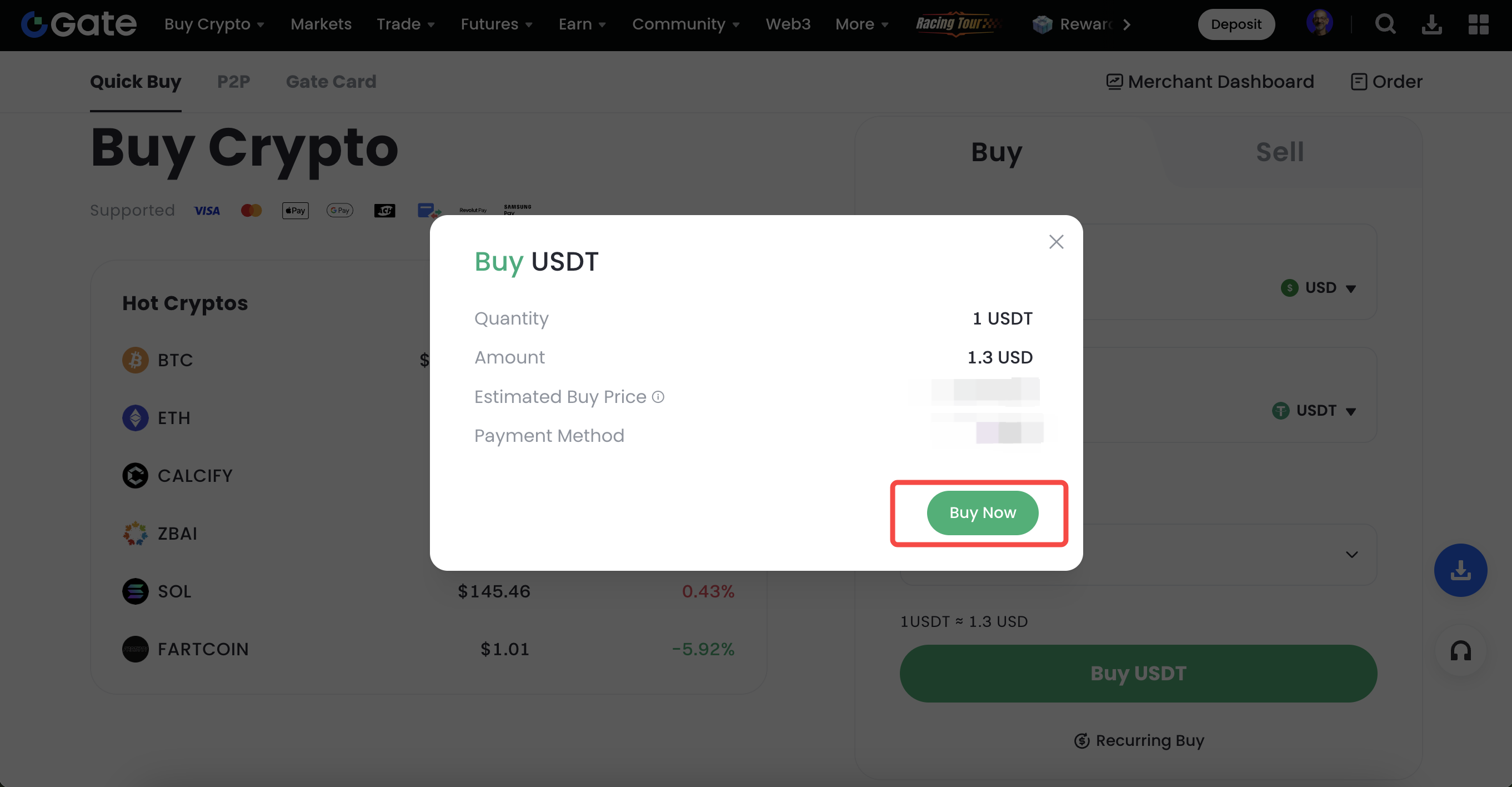This screenshot has width=1512, height=787.
Task: Open the user profile avatar
Action: pyautogui.click(x=1319, y=23)
